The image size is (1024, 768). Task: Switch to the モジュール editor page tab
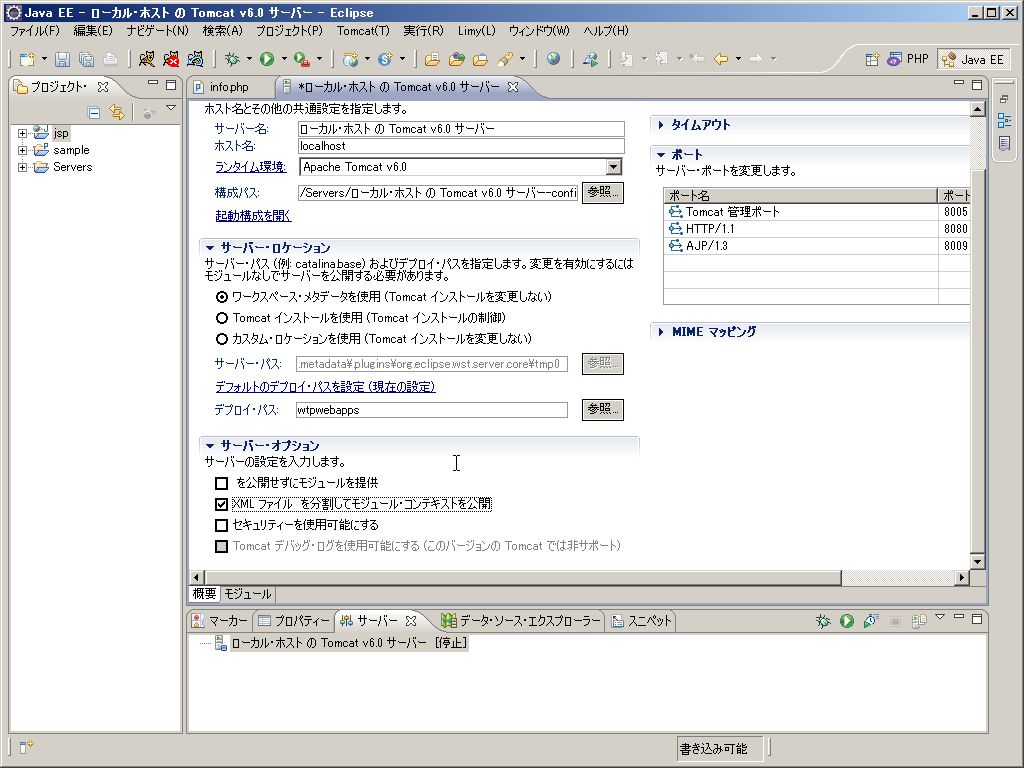(x=248, y=594)
